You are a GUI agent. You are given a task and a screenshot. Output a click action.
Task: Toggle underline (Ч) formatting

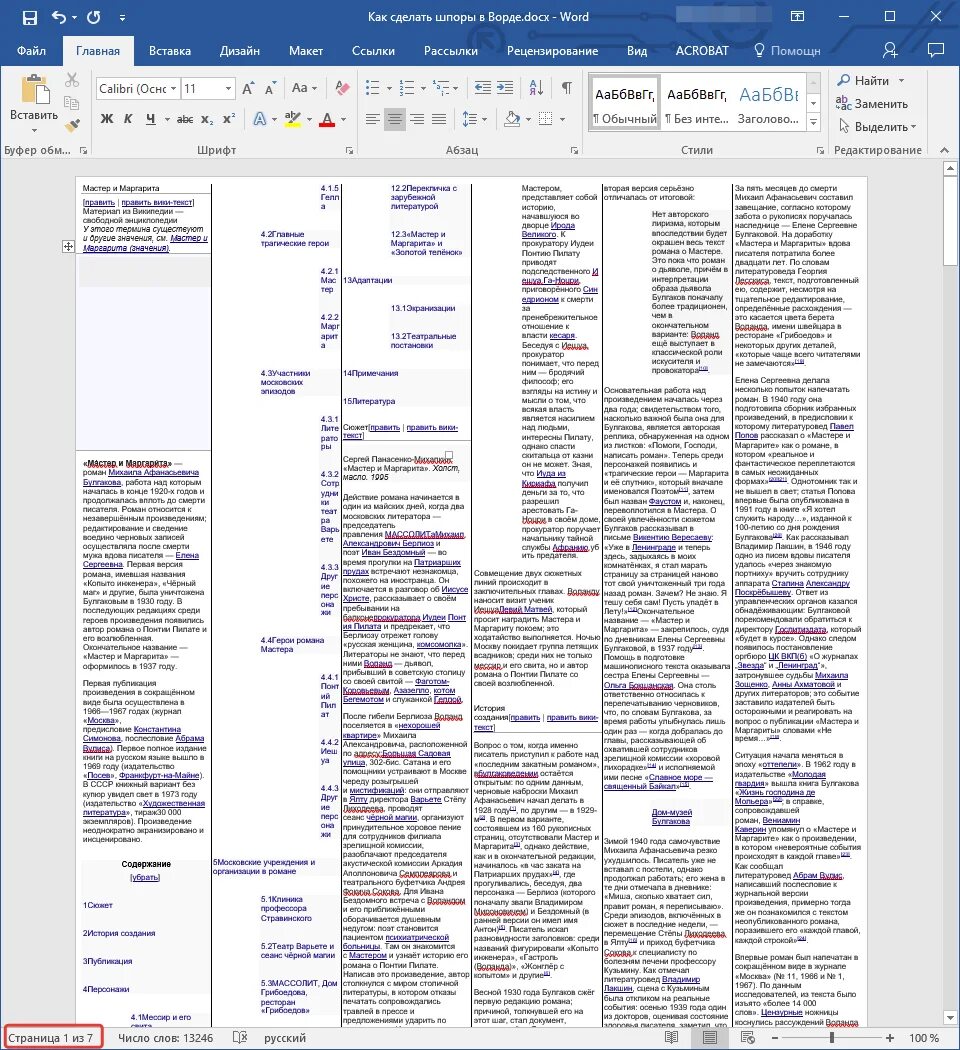151,119
